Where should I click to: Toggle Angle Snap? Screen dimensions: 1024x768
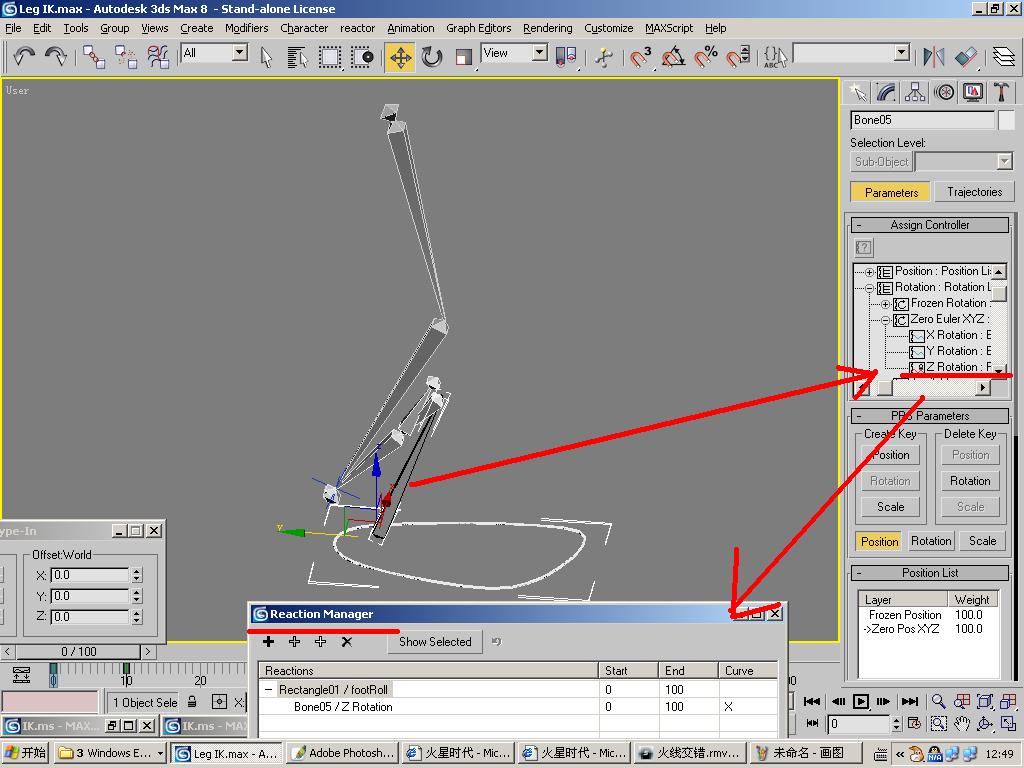(x=673, y=57)
